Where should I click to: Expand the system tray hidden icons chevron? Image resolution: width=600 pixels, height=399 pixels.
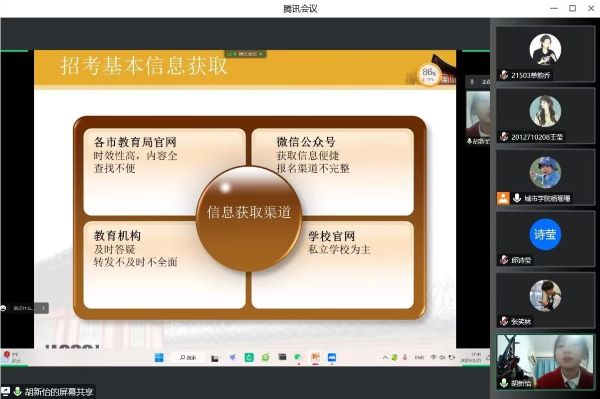(x=385, y=358)
